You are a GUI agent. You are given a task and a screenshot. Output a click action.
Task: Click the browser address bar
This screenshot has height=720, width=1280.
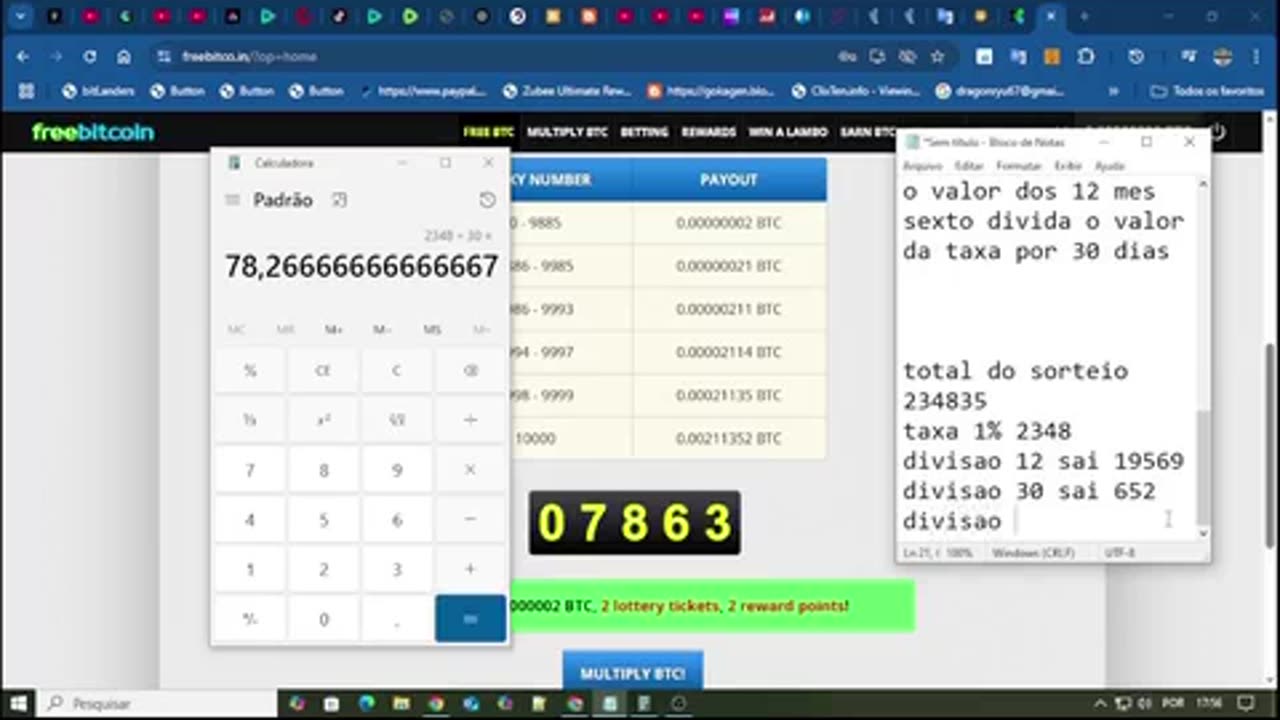(500, 57)
